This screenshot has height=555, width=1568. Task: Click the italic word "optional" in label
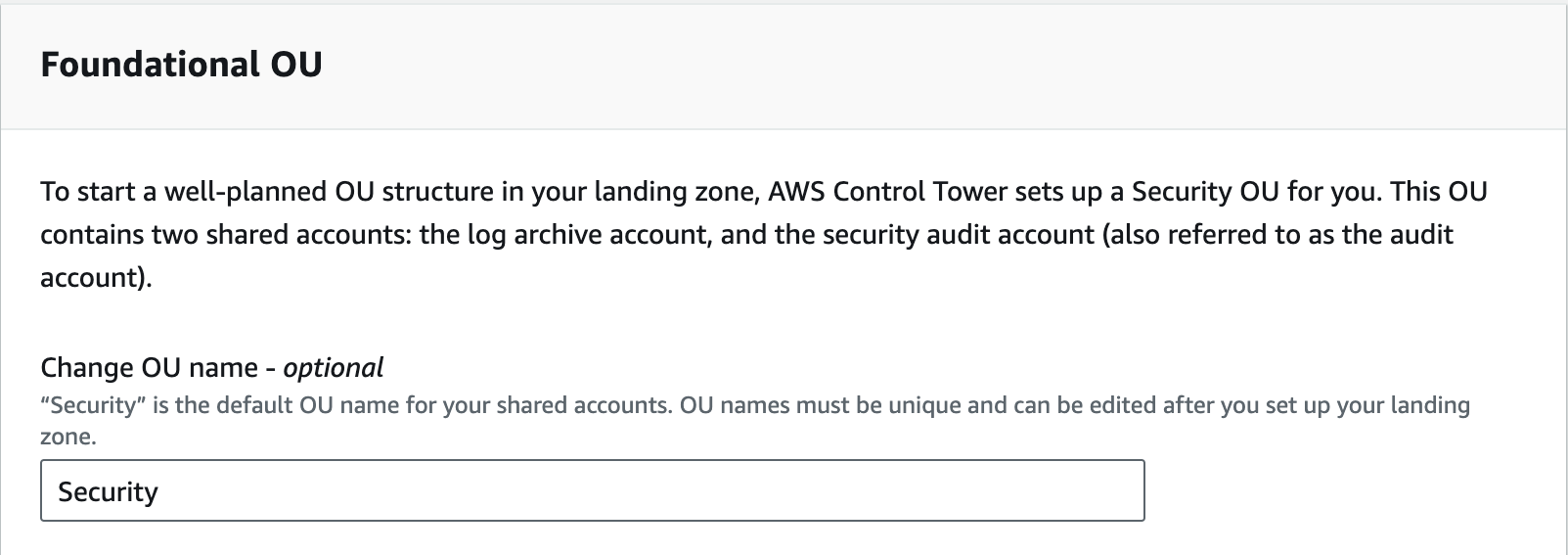point(334,368)
